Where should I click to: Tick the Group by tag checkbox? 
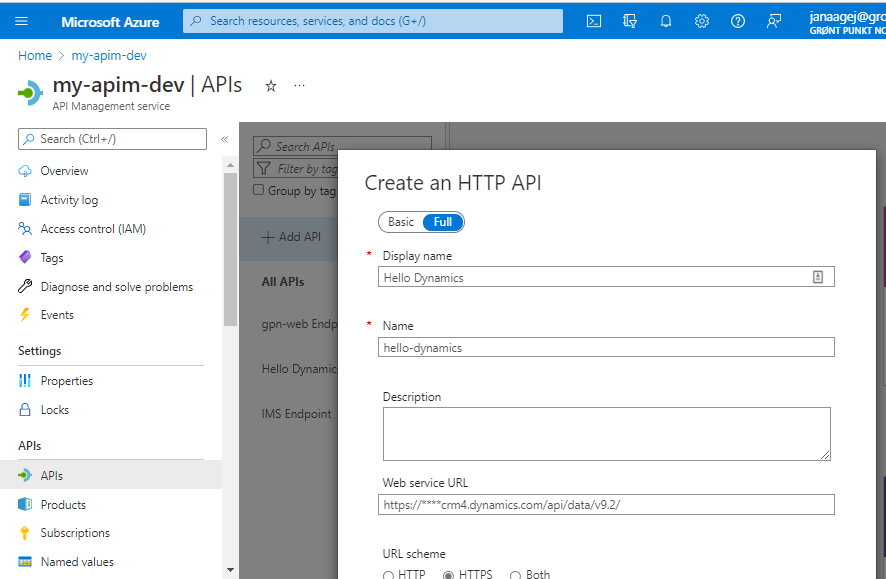tap(259, 190)
